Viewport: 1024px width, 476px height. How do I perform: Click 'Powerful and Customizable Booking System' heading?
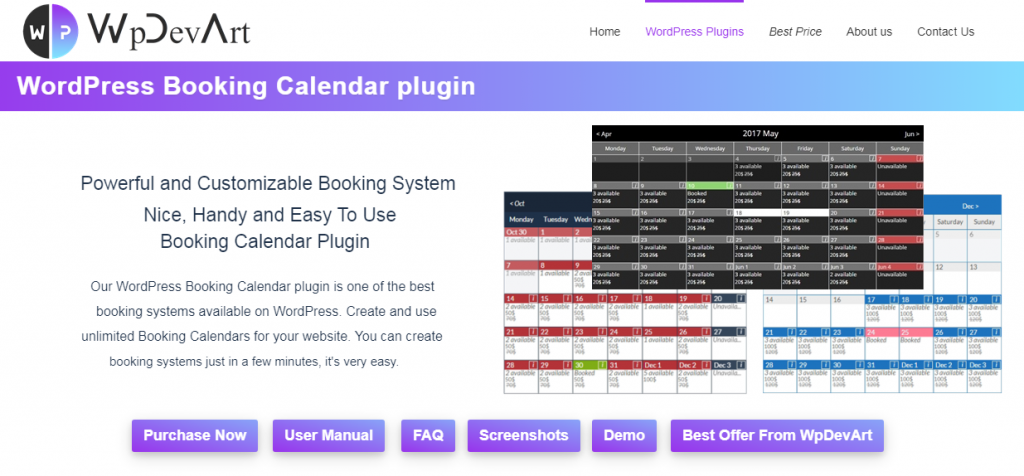(268, 183)
